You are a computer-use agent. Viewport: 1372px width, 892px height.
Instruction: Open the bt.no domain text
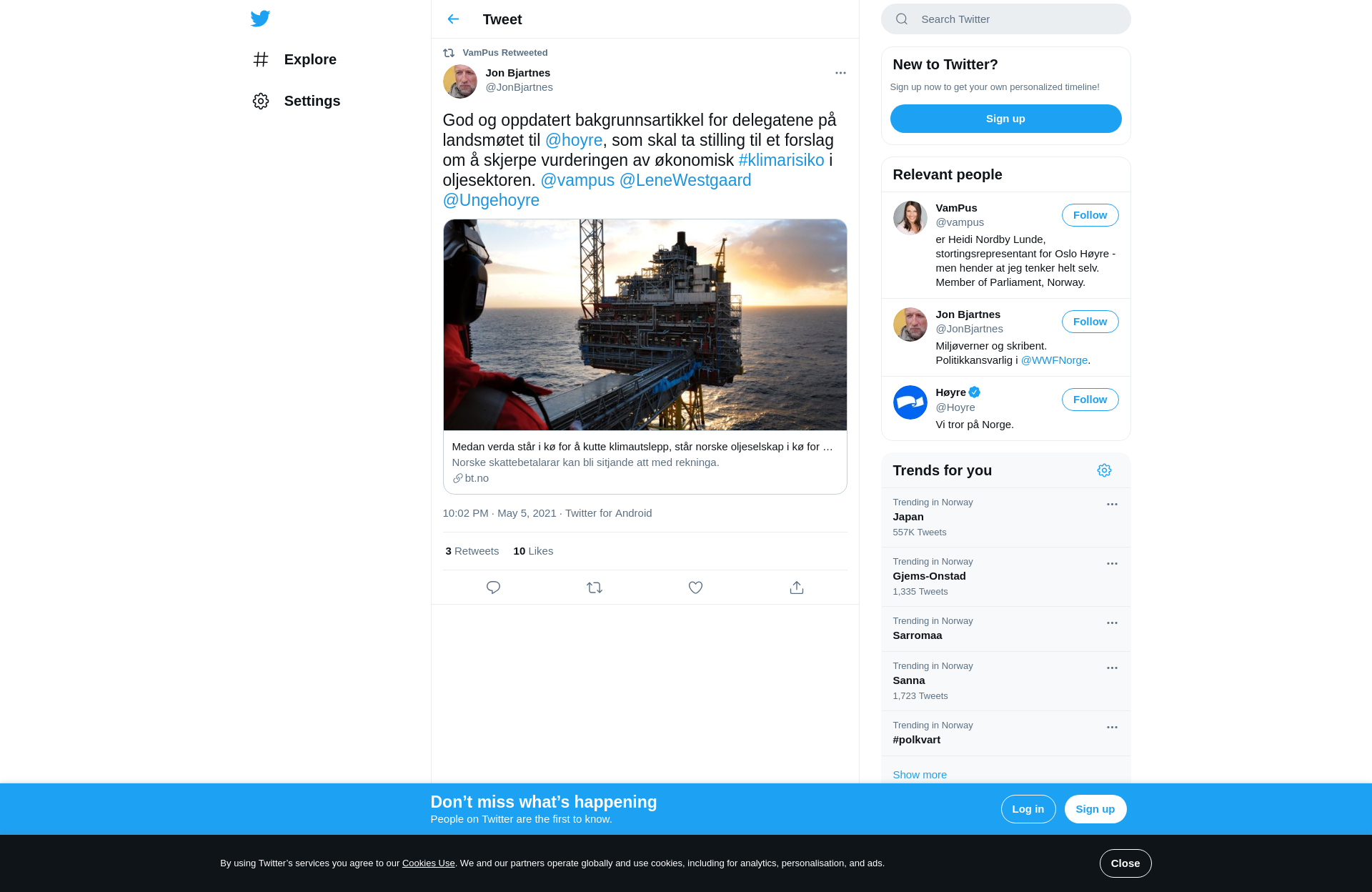coord(477,478)
